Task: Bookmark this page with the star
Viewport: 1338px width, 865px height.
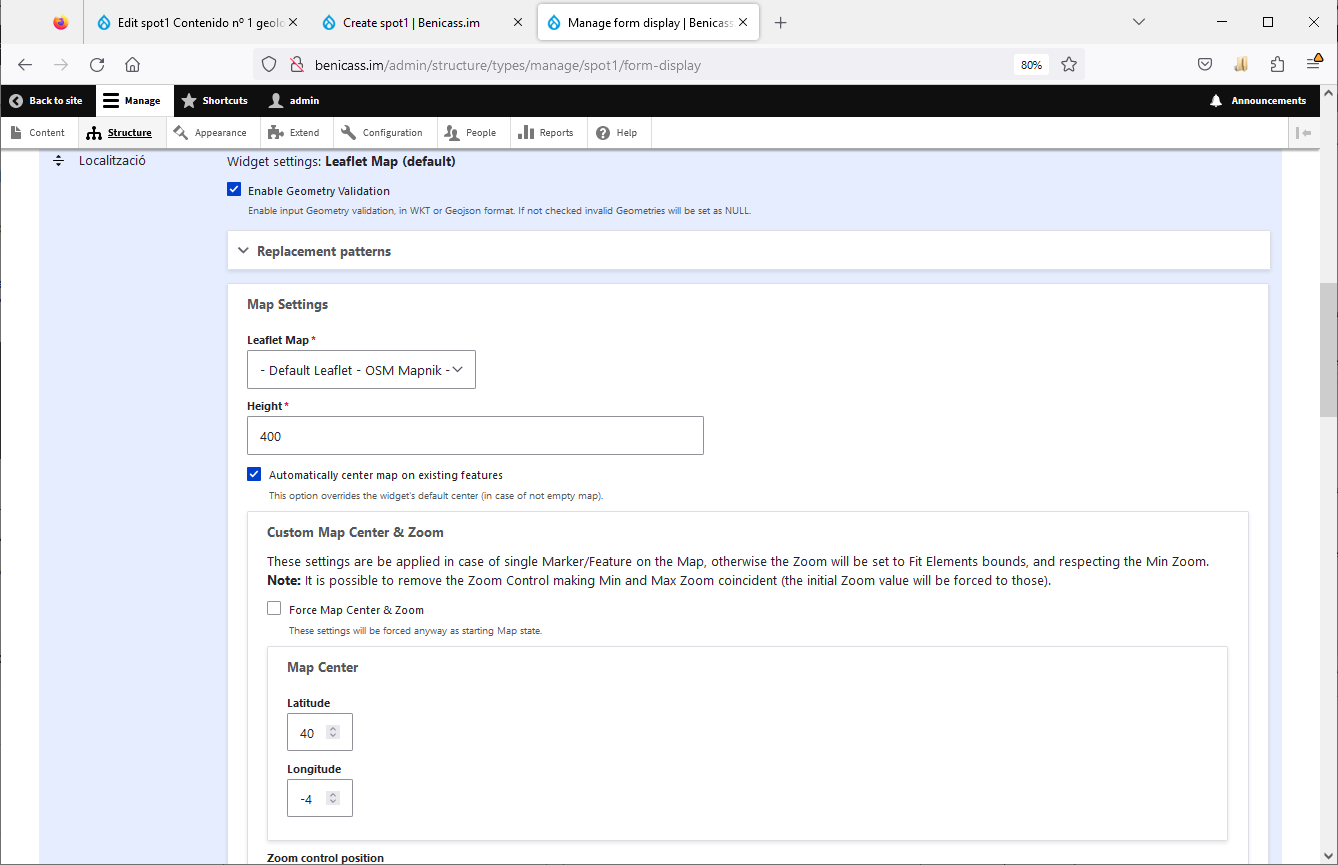Action: (x=1069, y=65)
